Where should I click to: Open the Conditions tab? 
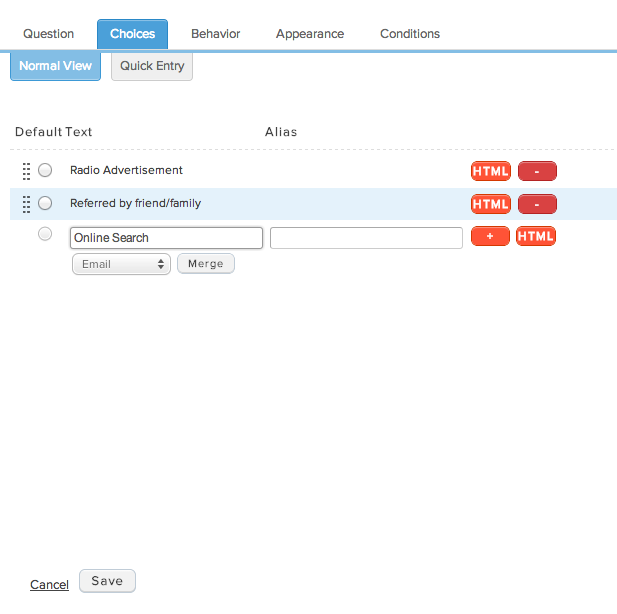click(410, 34)
